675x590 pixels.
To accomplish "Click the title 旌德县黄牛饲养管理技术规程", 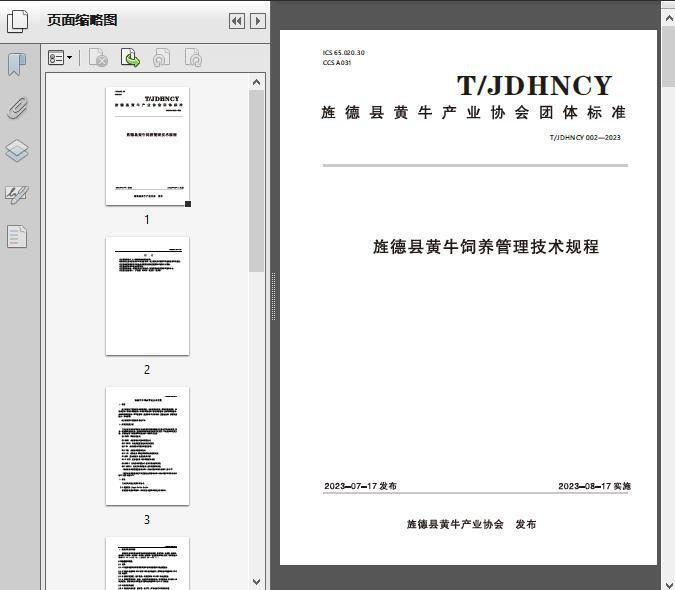I will pos(486,246).
